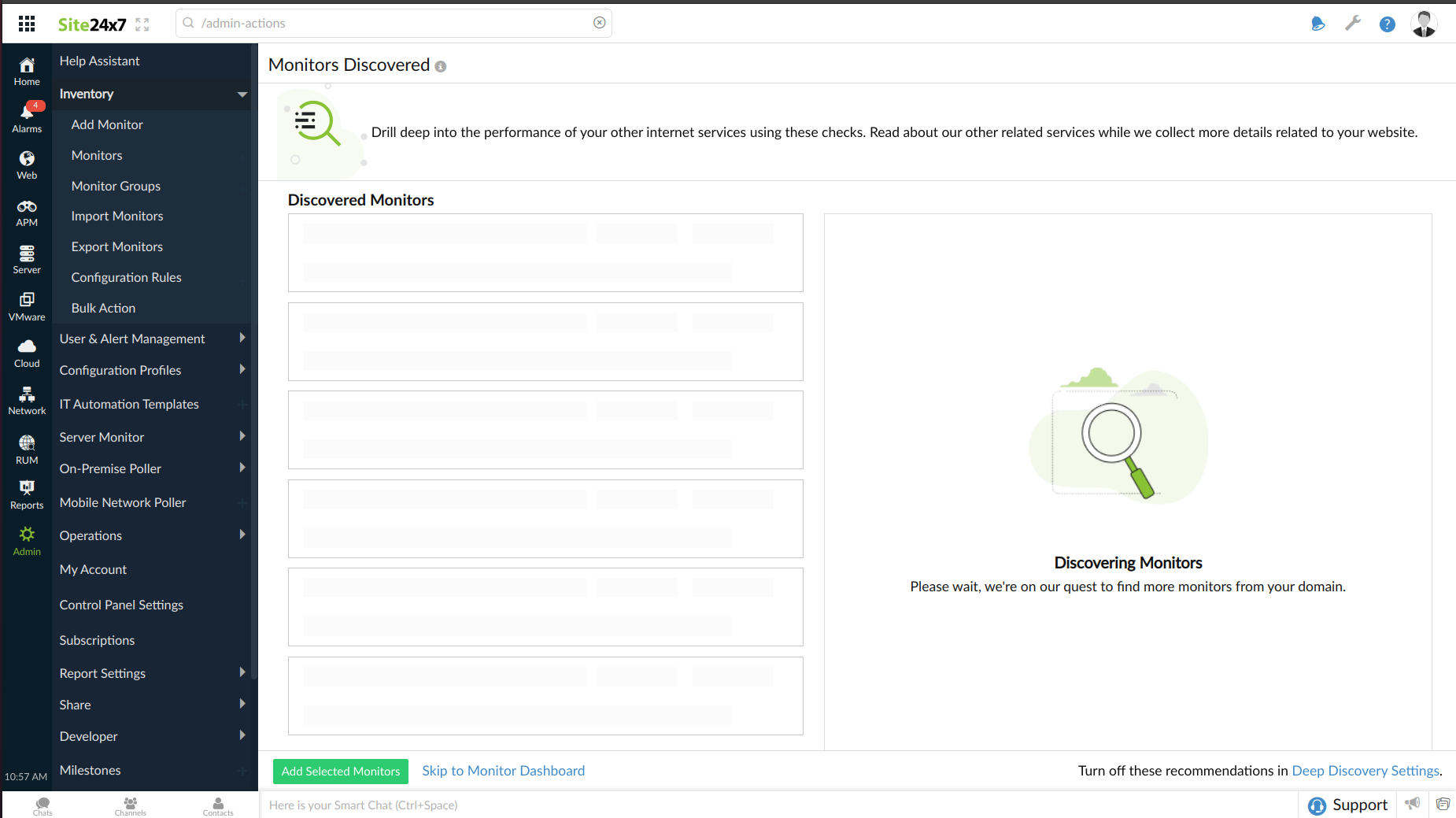1456x818 pixels.
Task: Follow Skip to Monitor Dashboard link
Action: [503, 771]
